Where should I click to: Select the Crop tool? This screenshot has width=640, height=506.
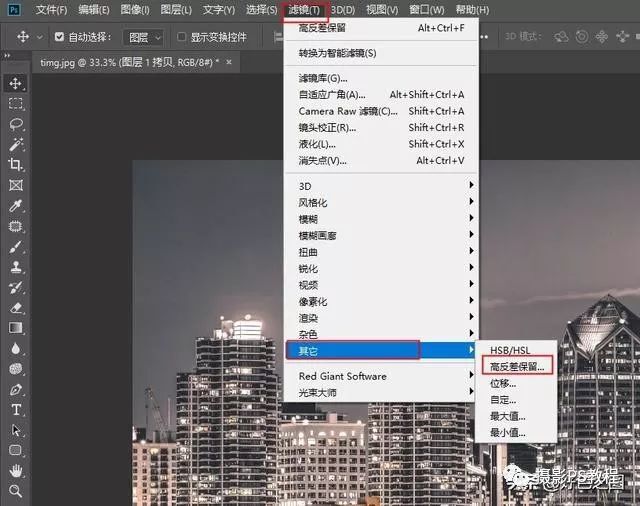(16, 164)
